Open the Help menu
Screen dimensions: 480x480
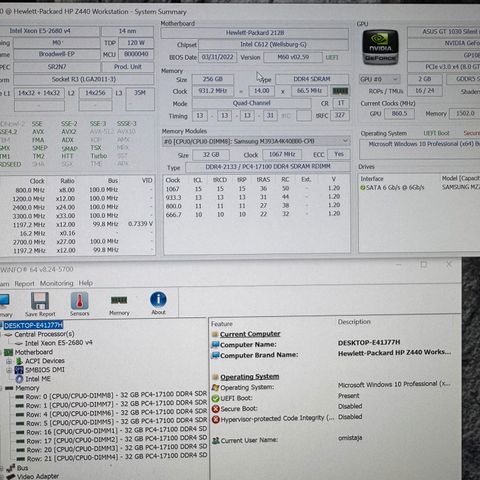tap(86, 283)
